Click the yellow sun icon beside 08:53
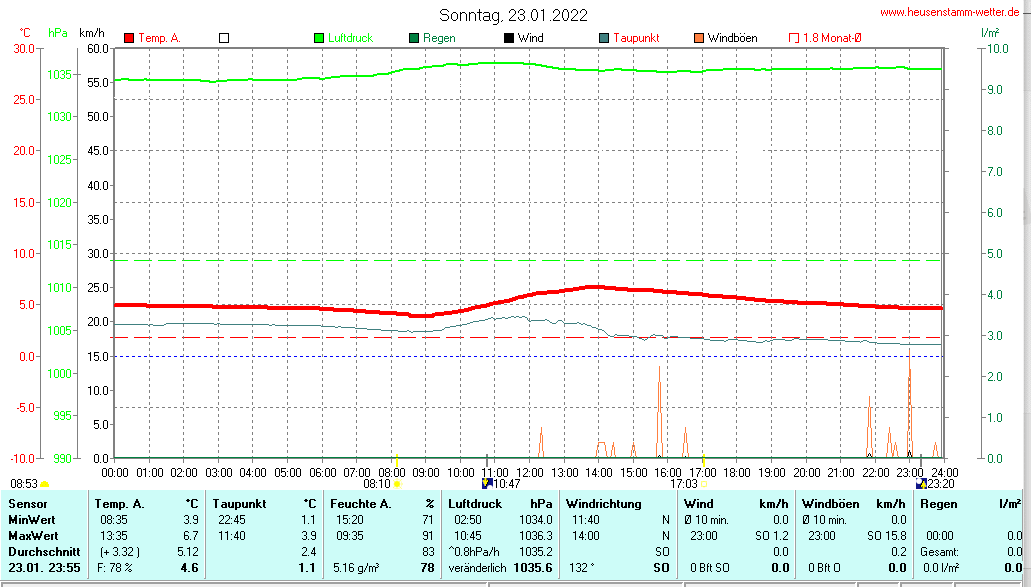 (x=44, y=484)
